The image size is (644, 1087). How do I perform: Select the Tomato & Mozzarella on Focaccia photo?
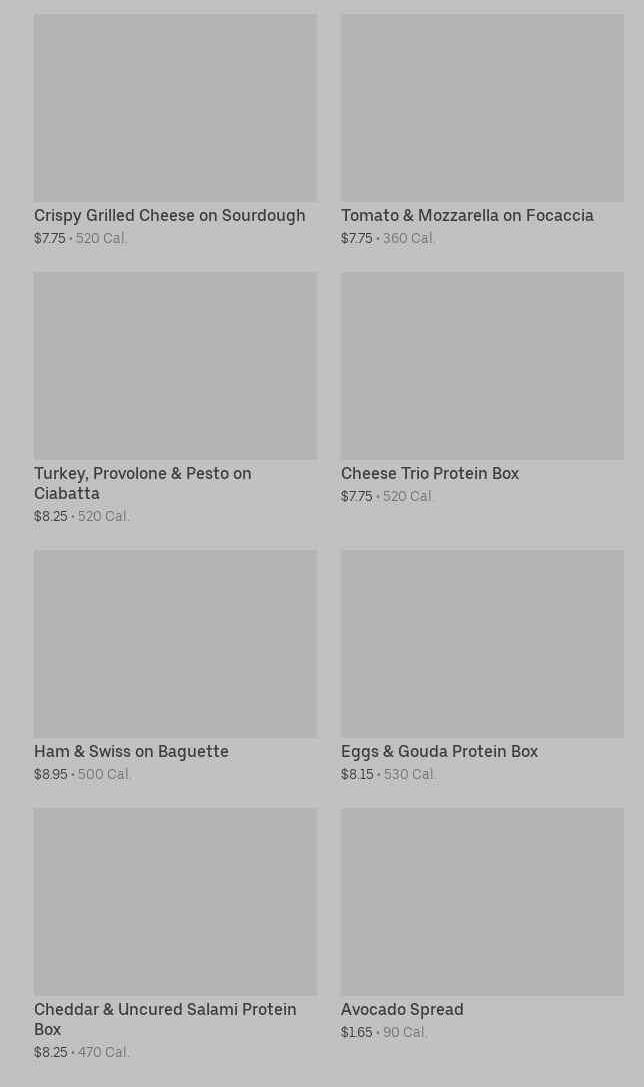point(482,108)
